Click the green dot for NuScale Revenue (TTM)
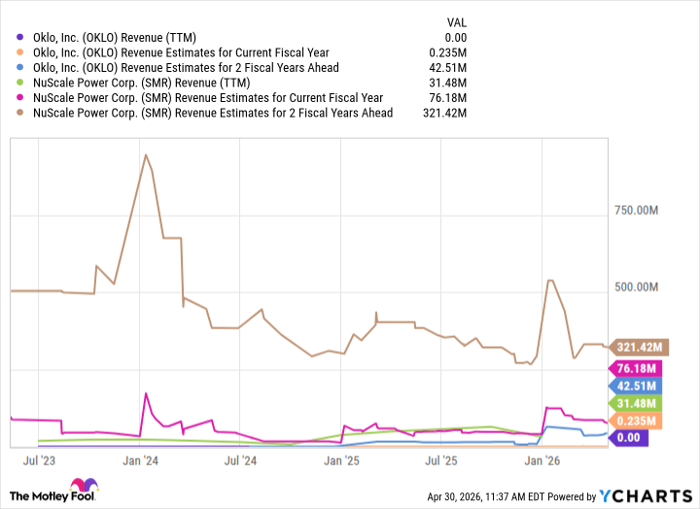This screenshot has width=700, height=509. point(20,83)
